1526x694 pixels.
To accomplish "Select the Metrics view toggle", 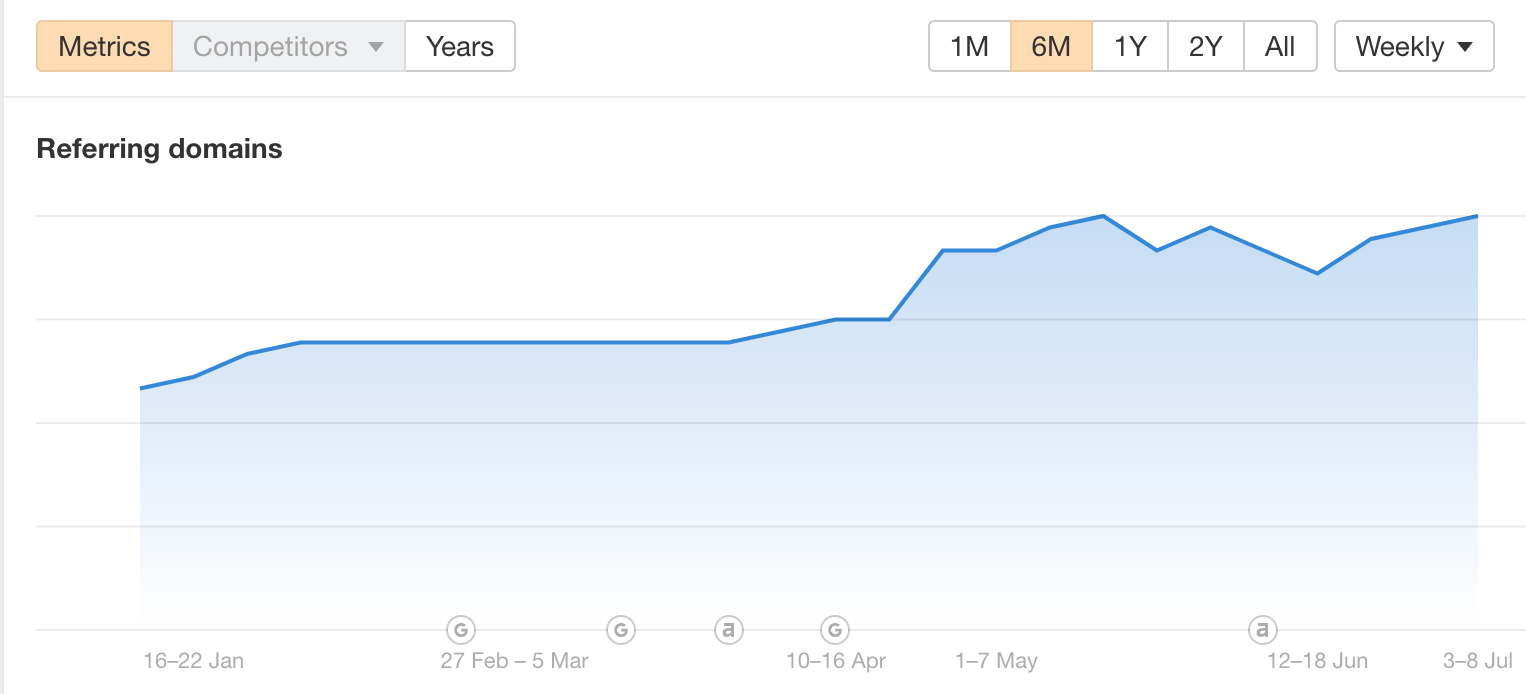I will (104, 47).
